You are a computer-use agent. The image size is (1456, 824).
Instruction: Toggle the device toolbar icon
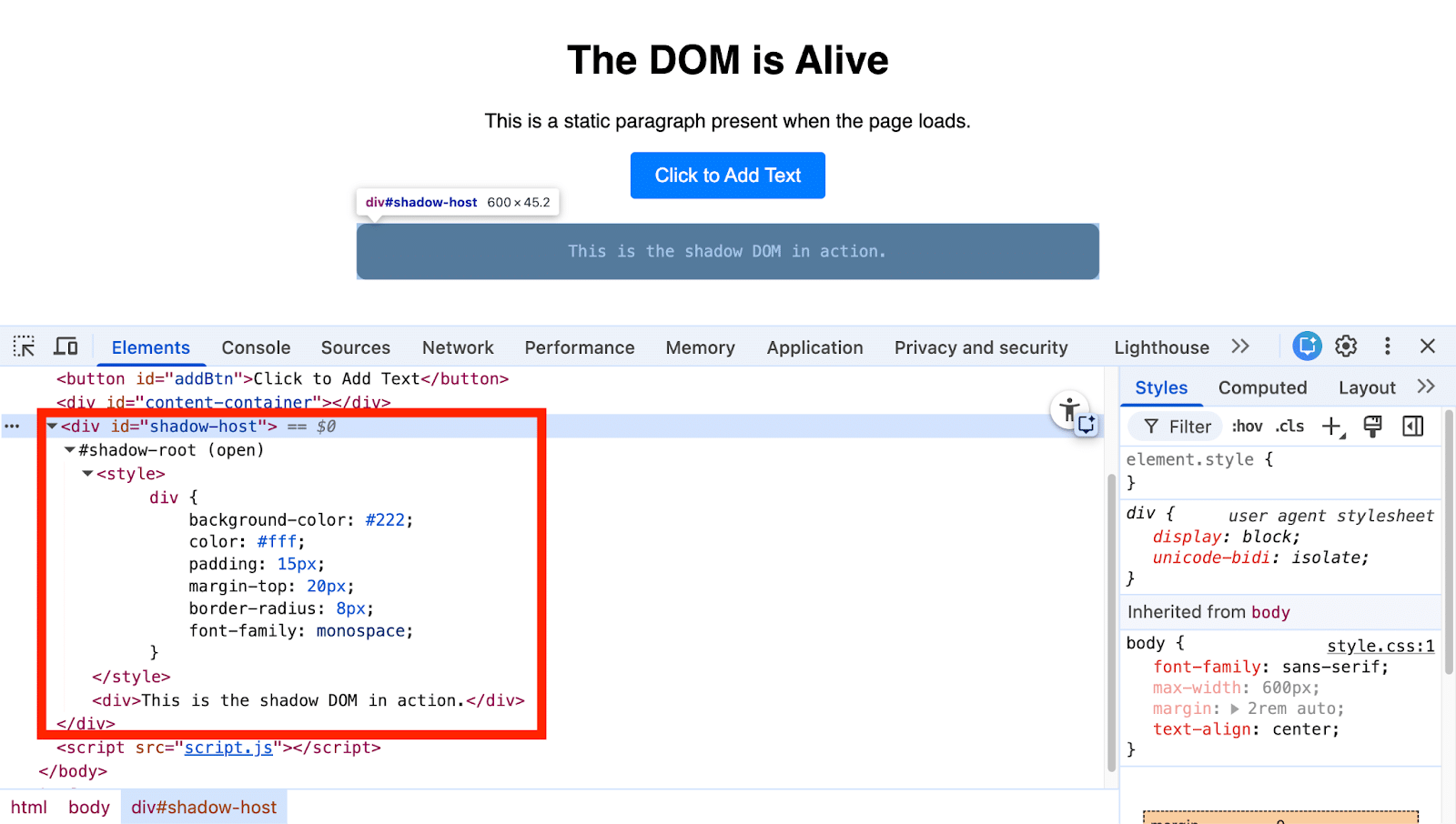pyautogui.click(x=66, y=347)
